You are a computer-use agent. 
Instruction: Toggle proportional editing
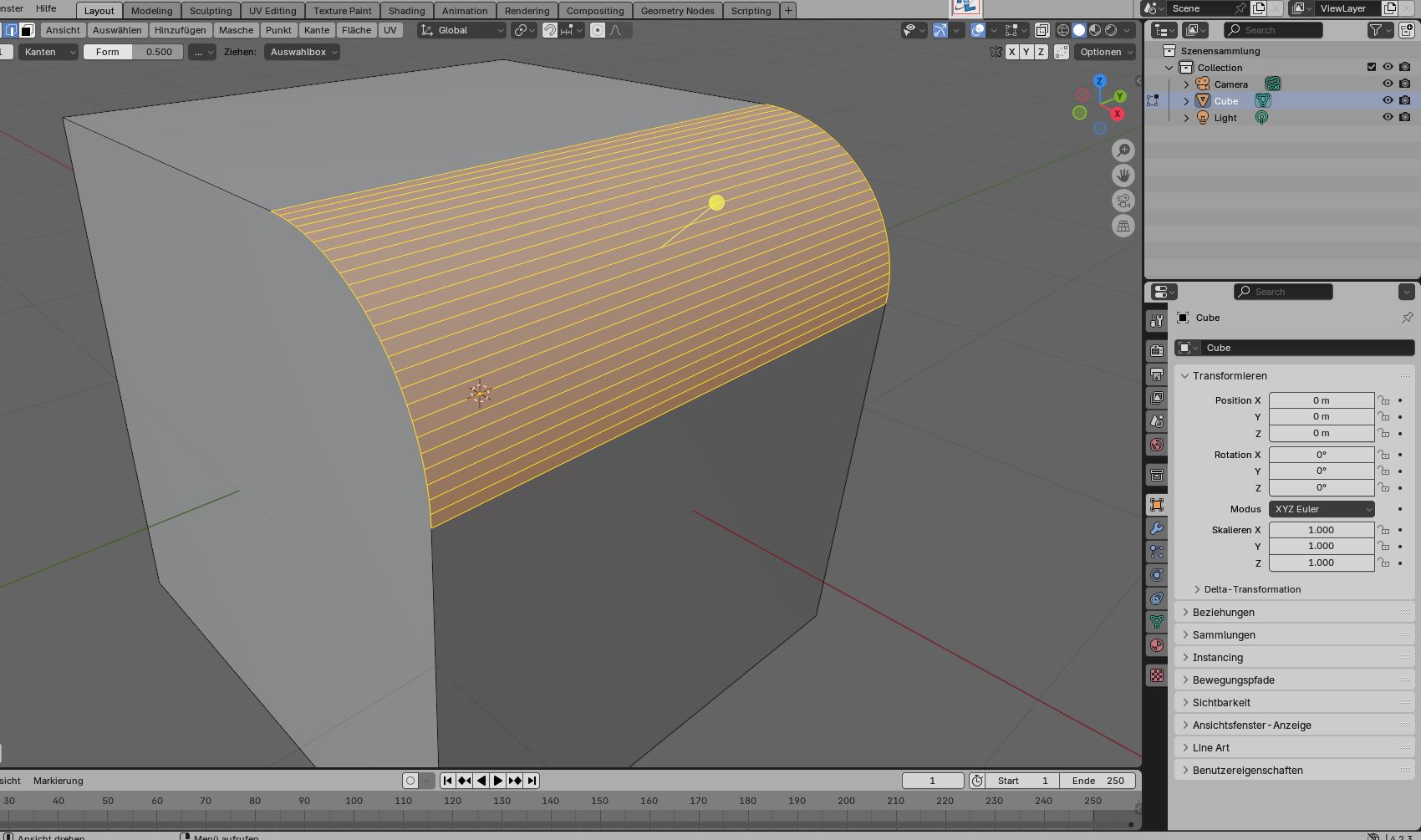598,30
